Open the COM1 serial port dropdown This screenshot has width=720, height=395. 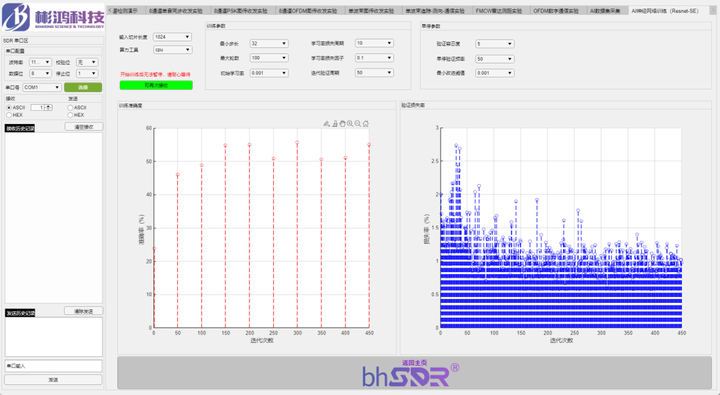pos(42,87)
